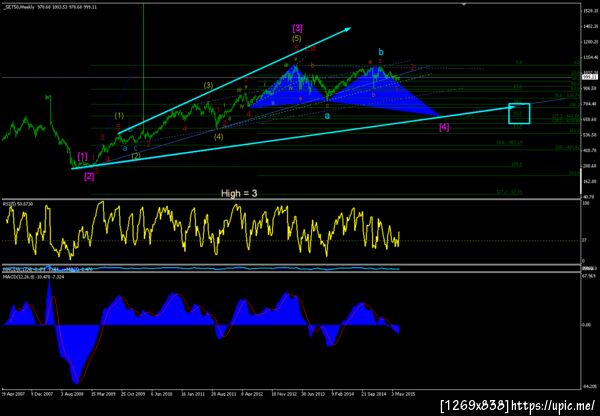Click the yellow (2) wave label
The height and width of the screenshot is (416, 600).
tap(136, 156)
